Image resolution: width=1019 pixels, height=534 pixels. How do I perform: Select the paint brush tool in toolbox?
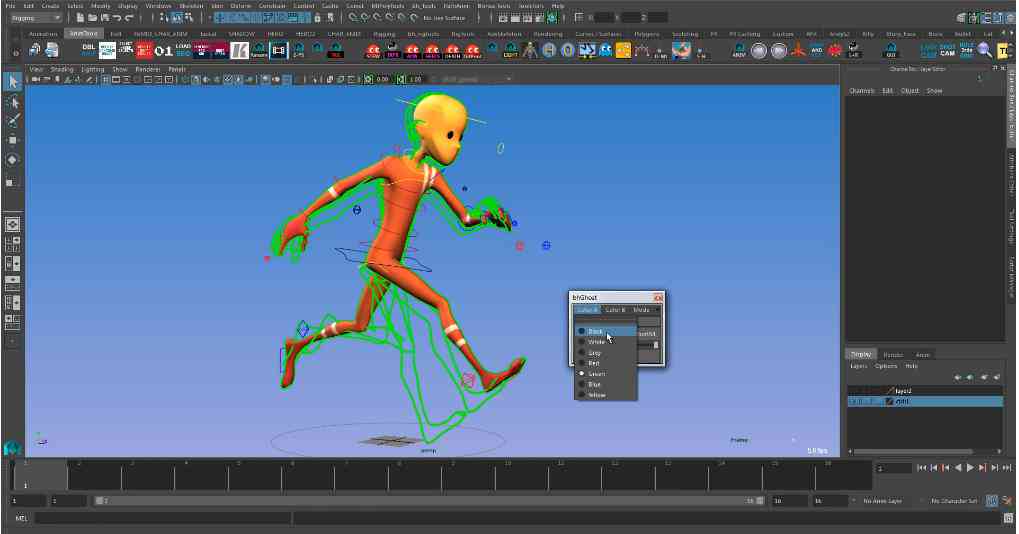(12, 121)
